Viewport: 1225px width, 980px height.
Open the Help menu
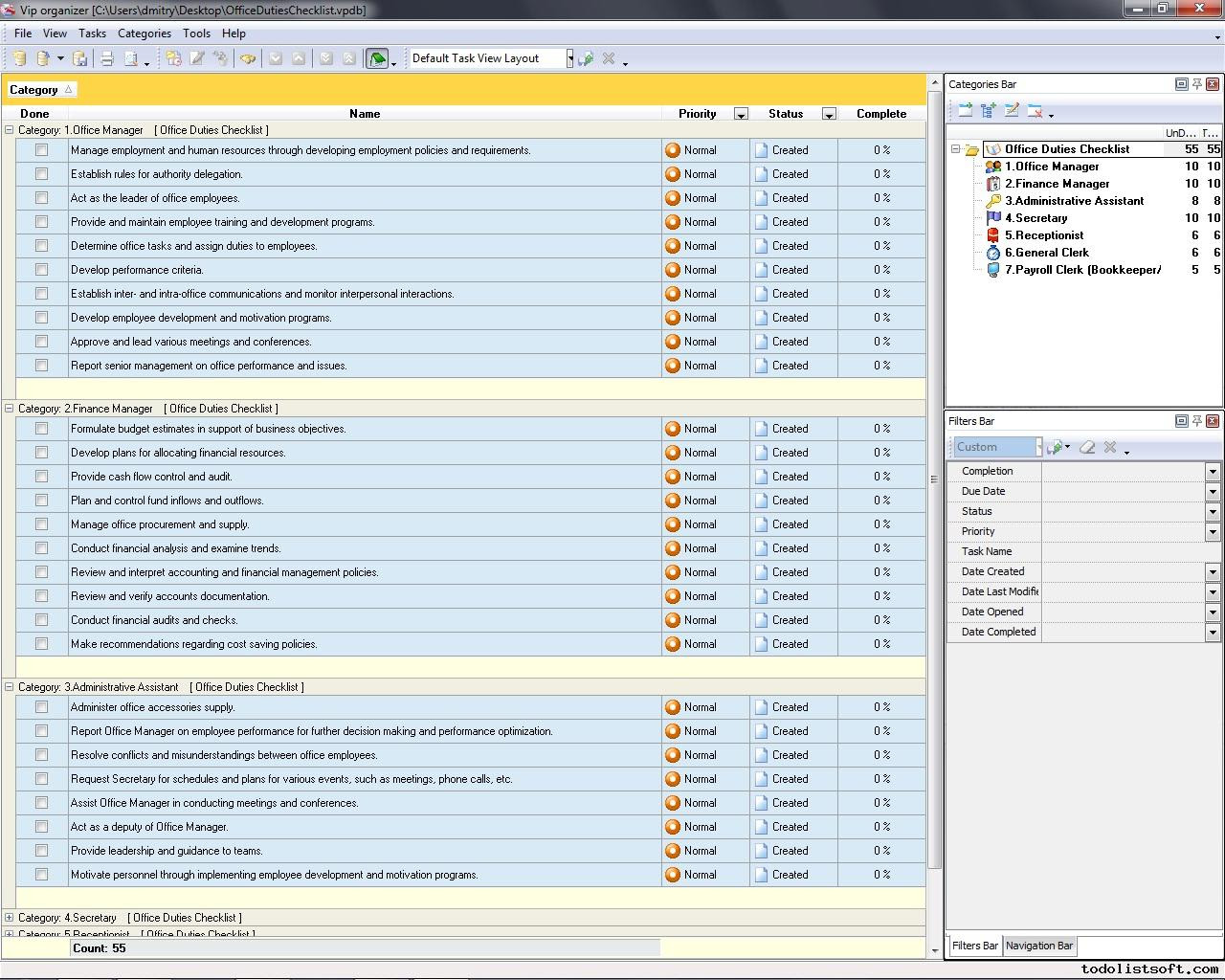point(234,33)
